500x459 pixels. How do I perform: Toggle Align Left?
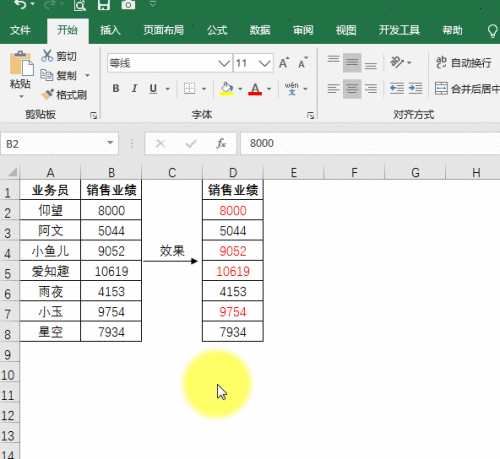(333, 89)
